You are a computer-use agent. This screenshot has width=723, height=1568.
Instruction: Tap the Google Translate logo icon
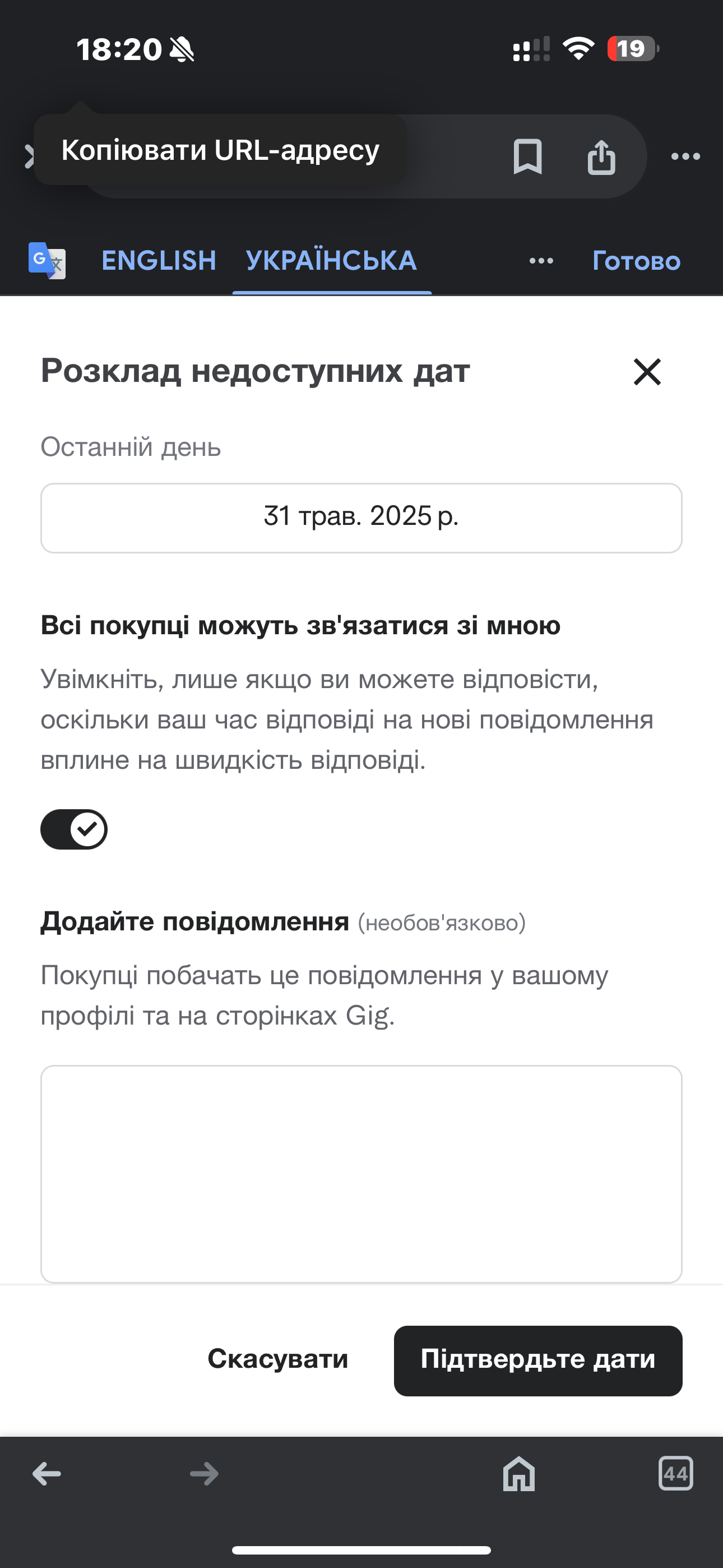pyautogui.click(x=47, y=261)
